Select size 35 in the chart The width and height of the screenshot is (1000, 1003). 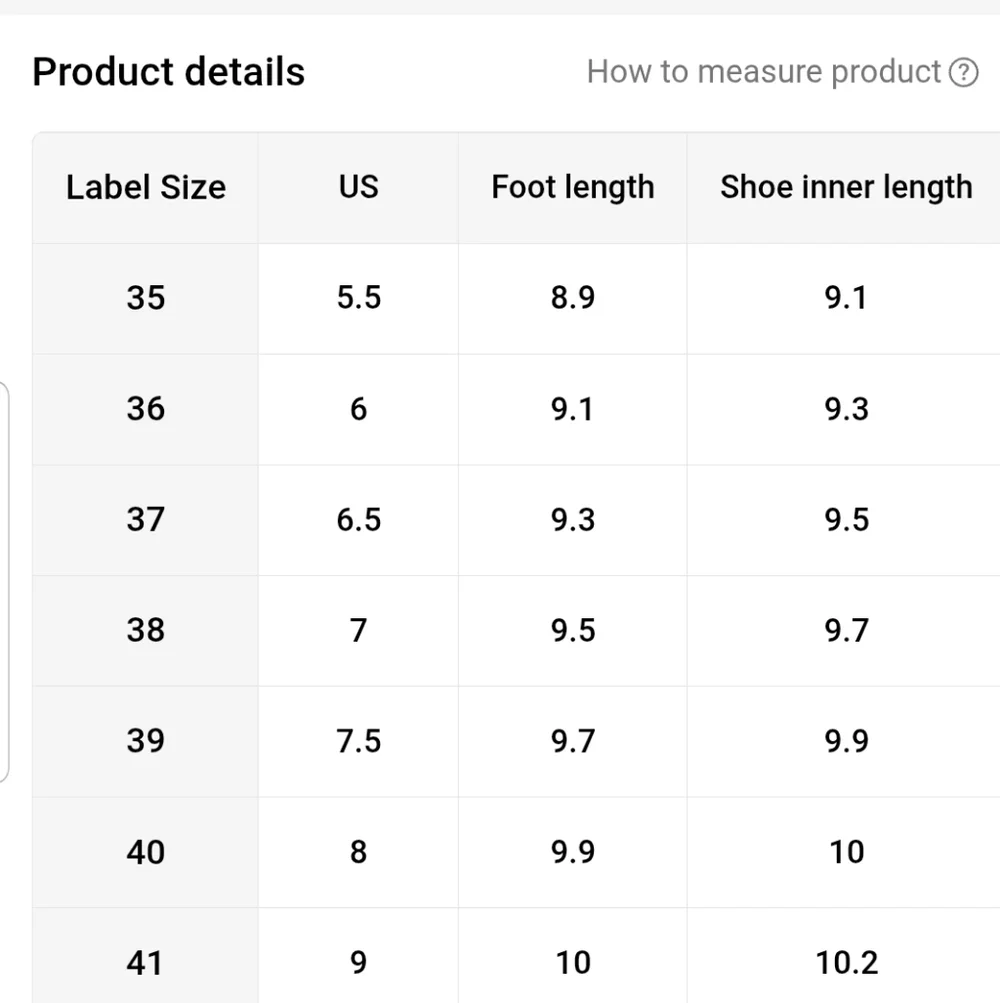point(146,297)
